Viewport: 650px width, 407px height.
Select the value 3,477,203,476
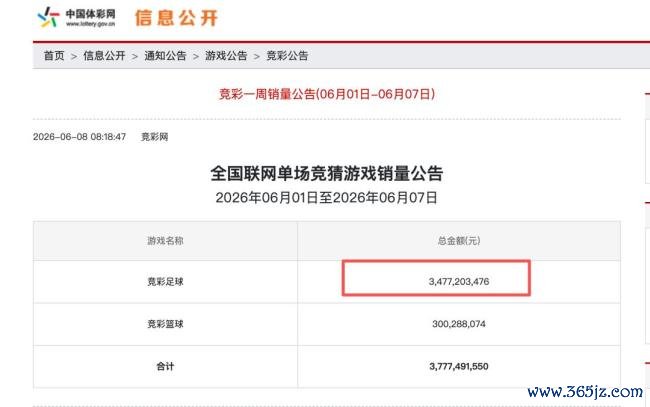coord(459,282)
